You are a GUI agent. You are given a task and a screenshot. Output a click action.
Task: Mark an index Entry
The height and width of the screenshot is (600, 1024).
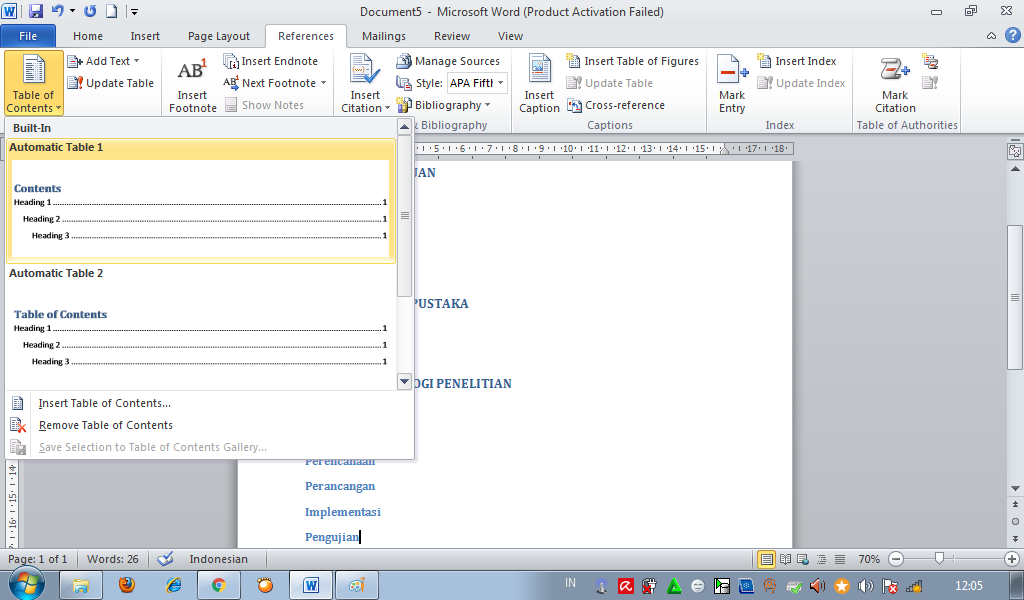[731, 85]
